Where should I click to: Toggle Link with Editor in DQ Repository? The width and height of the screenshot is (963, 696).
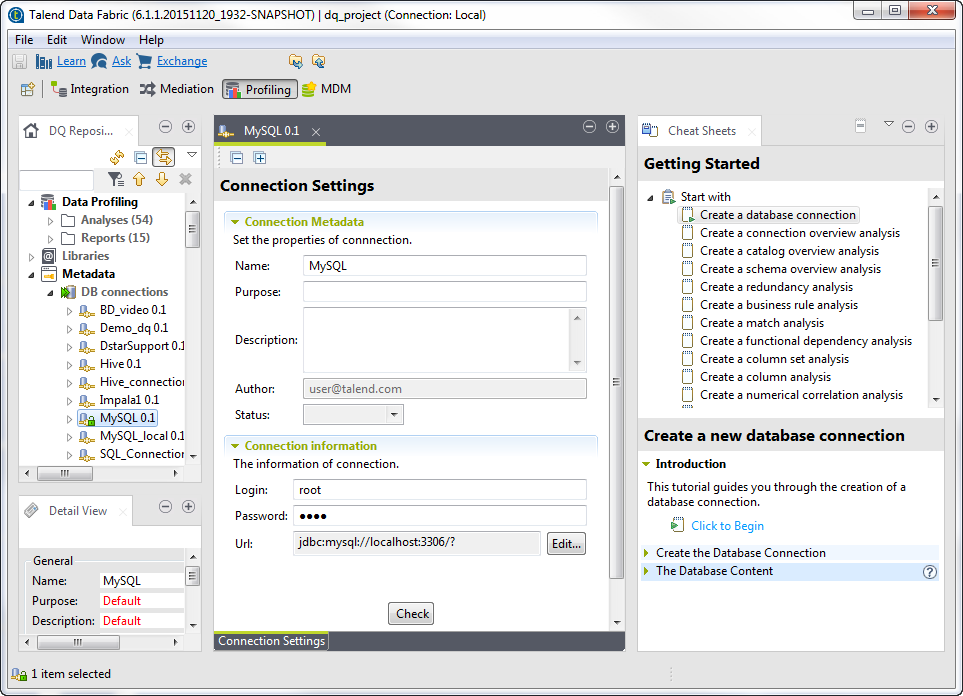163,157
